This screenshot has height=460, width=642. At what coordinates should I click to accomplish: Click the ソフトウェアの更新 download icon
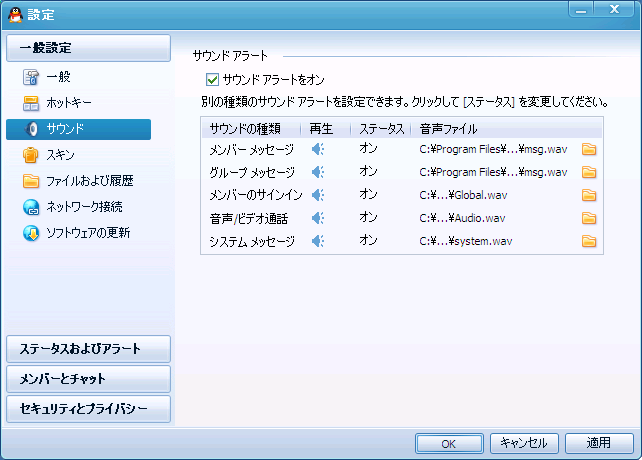[31, 233]
